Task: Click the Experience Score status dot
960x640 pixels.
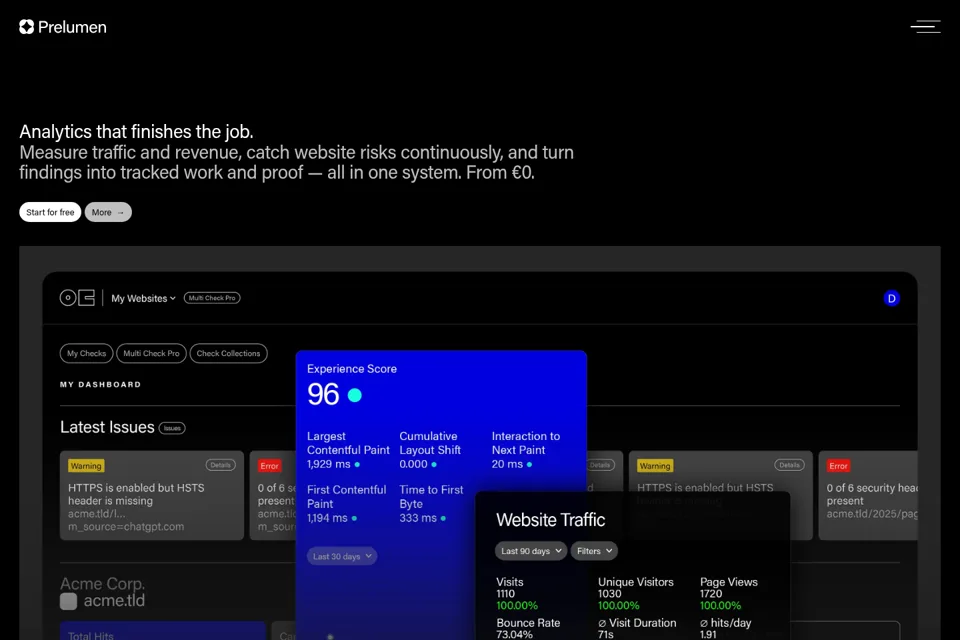Action: pyautogui.click(x=354, y=395)
